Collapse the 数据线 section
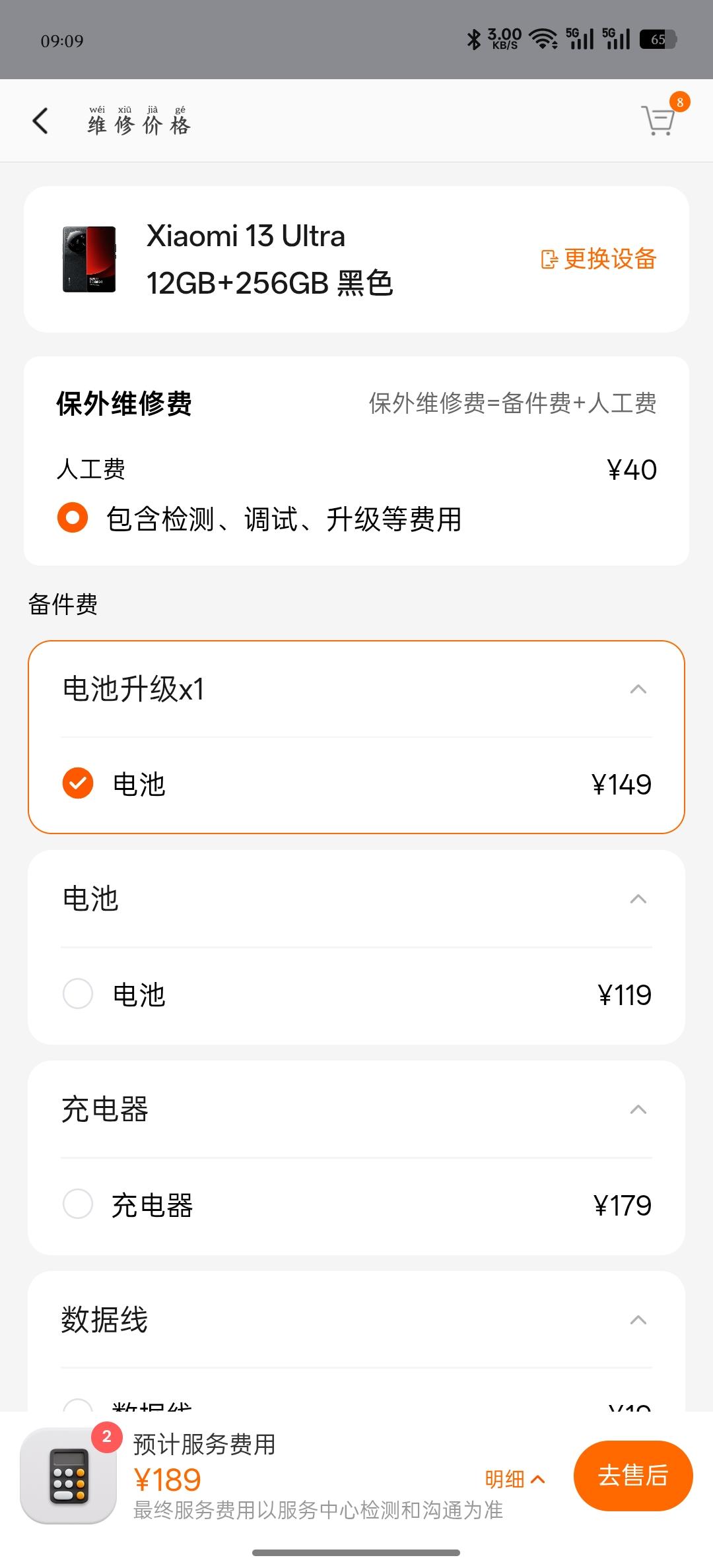 638,1321
